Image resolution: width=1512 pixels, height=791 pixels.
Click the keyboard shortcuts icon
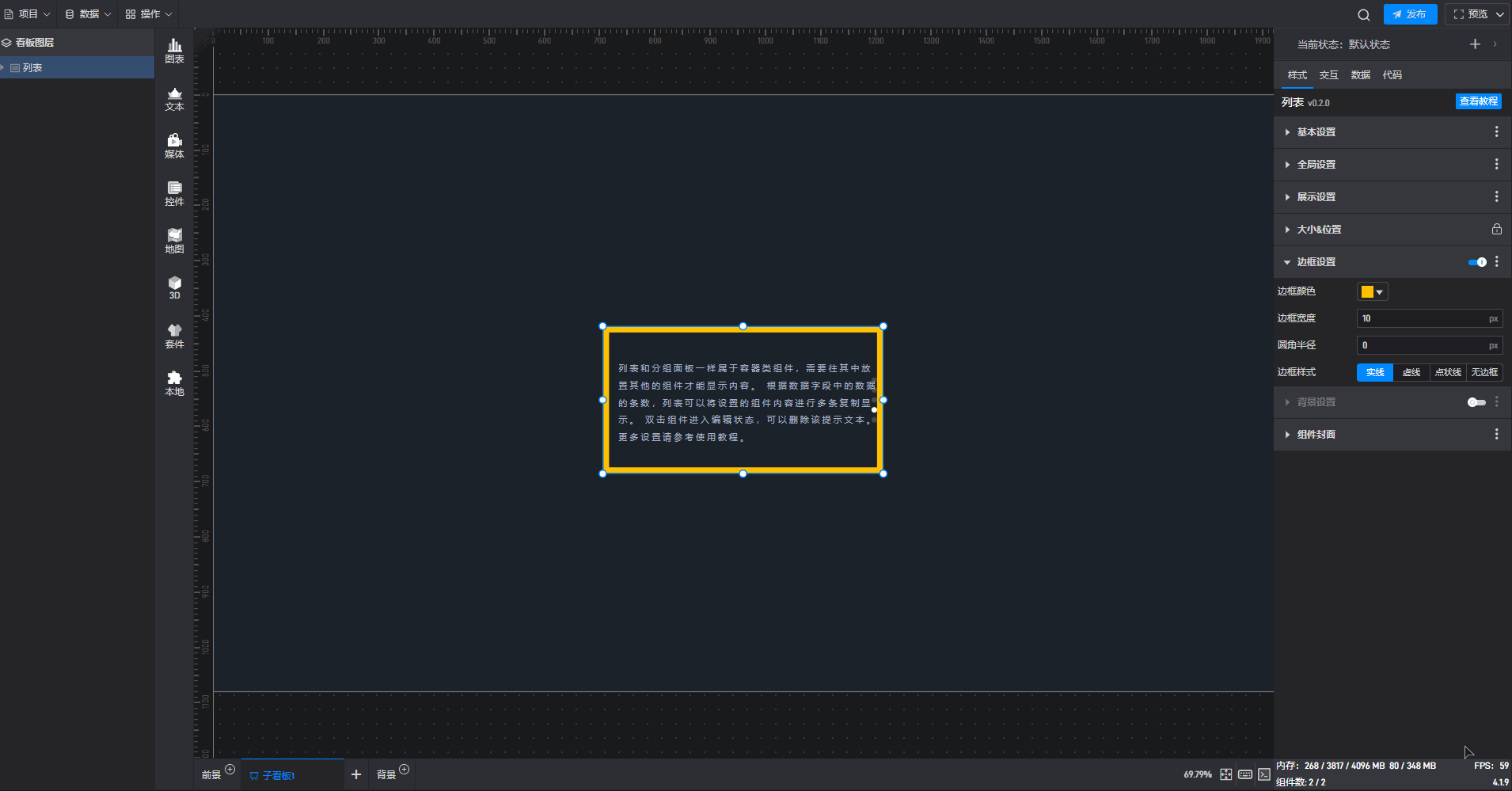(1245, 774)
